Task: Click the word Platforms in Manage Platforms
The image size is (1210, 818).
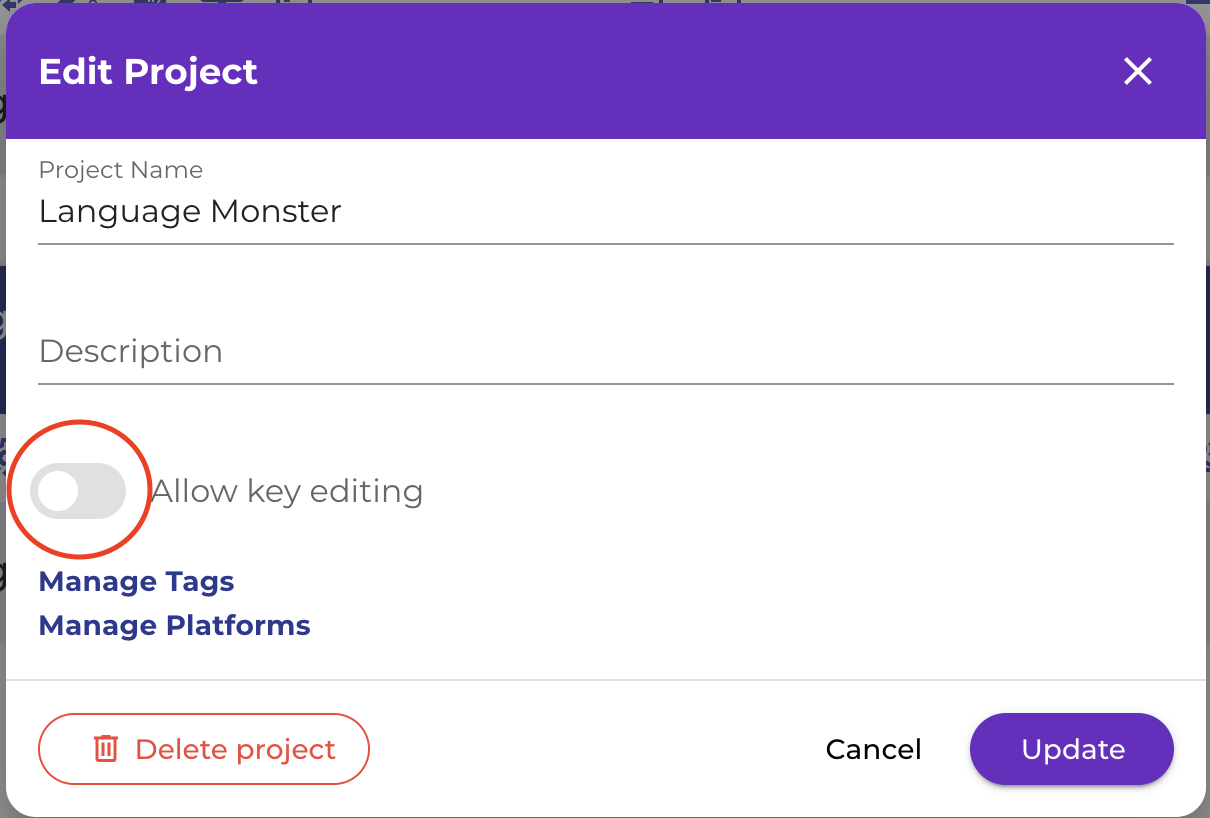Action: 238,625
